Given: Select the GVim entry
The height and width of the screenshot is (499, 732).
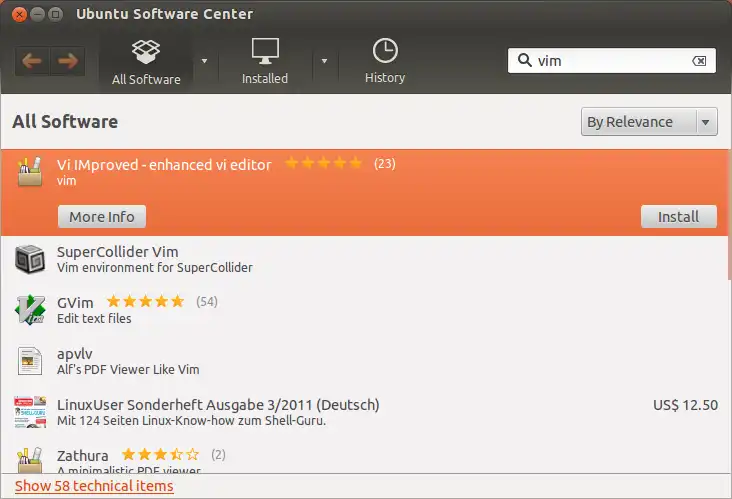Looking at the screenshot, I should click(x=364, y=310).
